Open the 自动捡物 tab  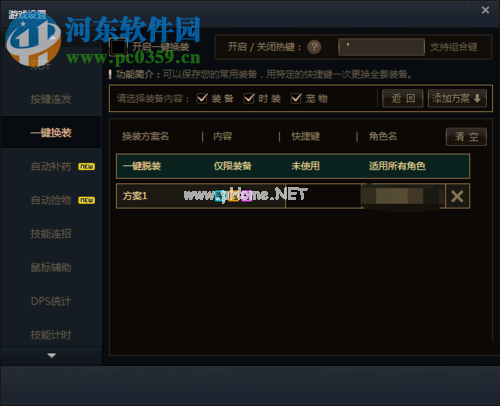tap(51, 200)
